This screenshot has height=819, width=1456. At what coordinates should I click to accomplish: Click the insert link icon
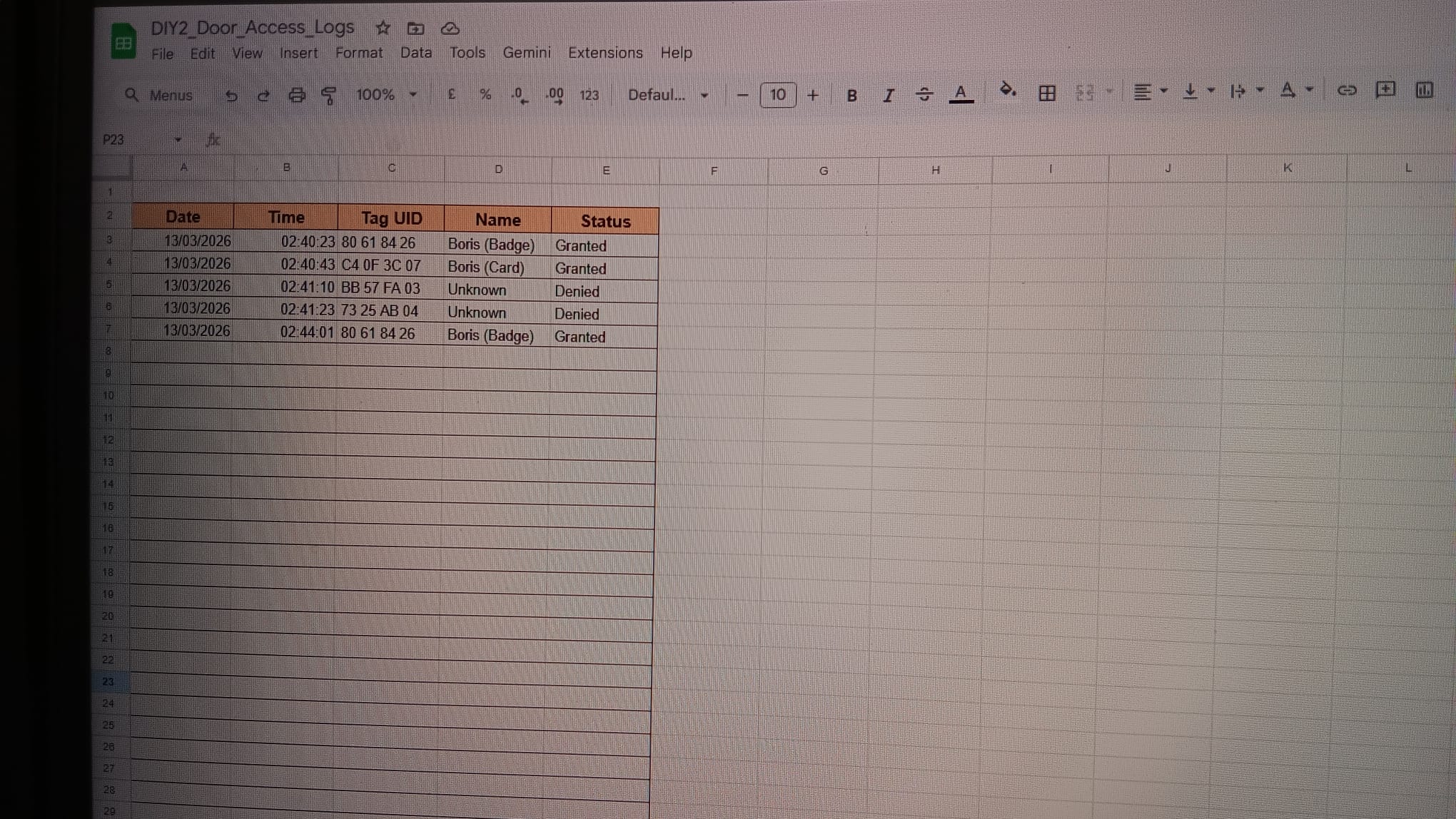tap(1346, 91)
